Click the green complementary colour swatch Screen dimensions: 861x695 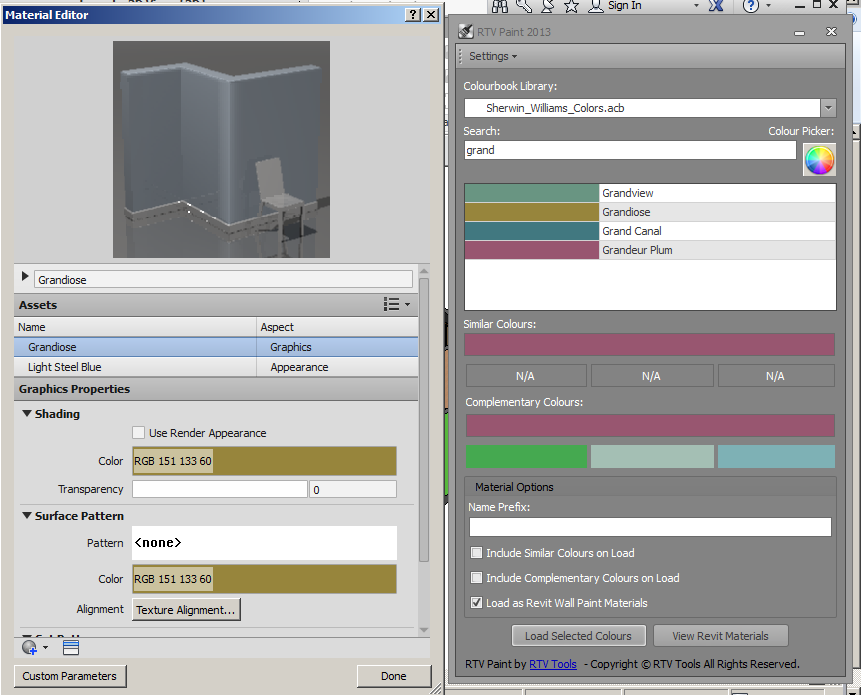pyautogui.click(x=526, y=456)
